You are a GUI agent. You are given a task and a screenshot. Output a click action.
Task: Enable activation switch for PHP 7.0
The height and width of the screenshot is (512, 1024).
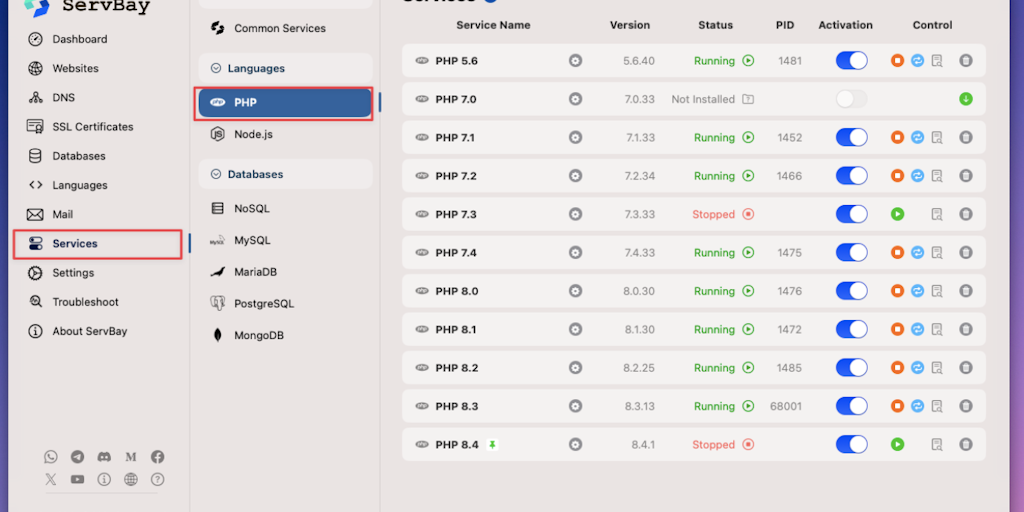tap(852, 99)
